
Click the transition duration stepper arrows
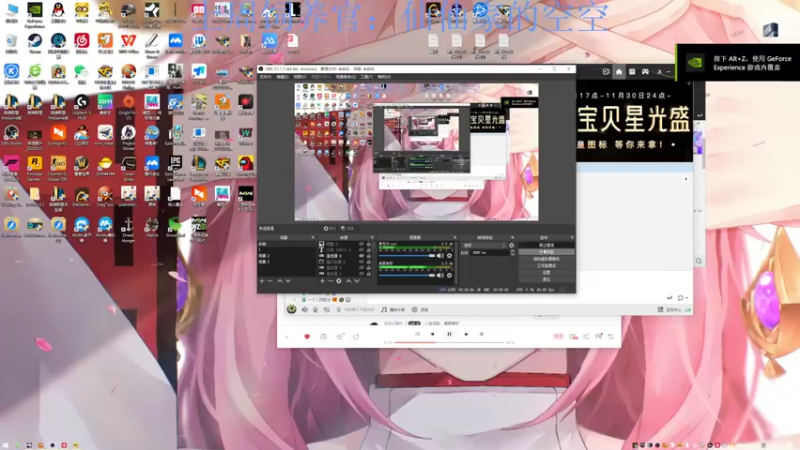(x=512, y=253)
